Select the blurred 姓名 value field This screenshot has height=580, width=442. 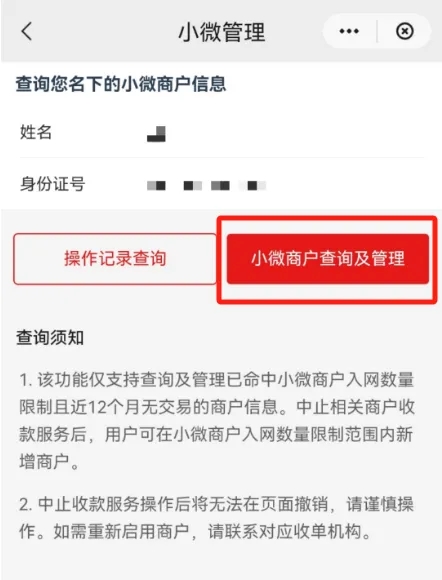[156, 134]
